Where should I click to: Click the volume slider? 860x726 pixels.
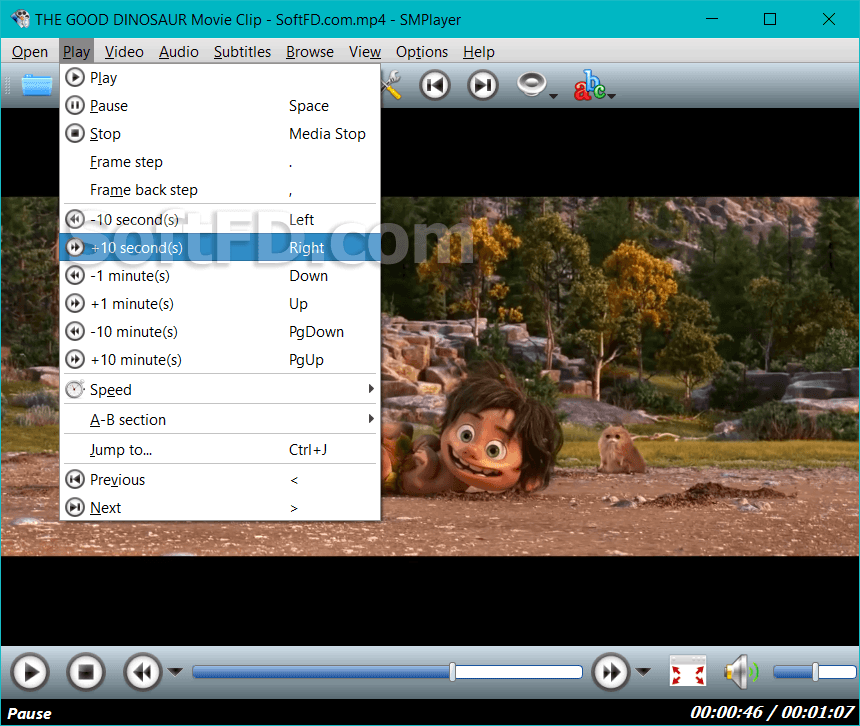814,672
